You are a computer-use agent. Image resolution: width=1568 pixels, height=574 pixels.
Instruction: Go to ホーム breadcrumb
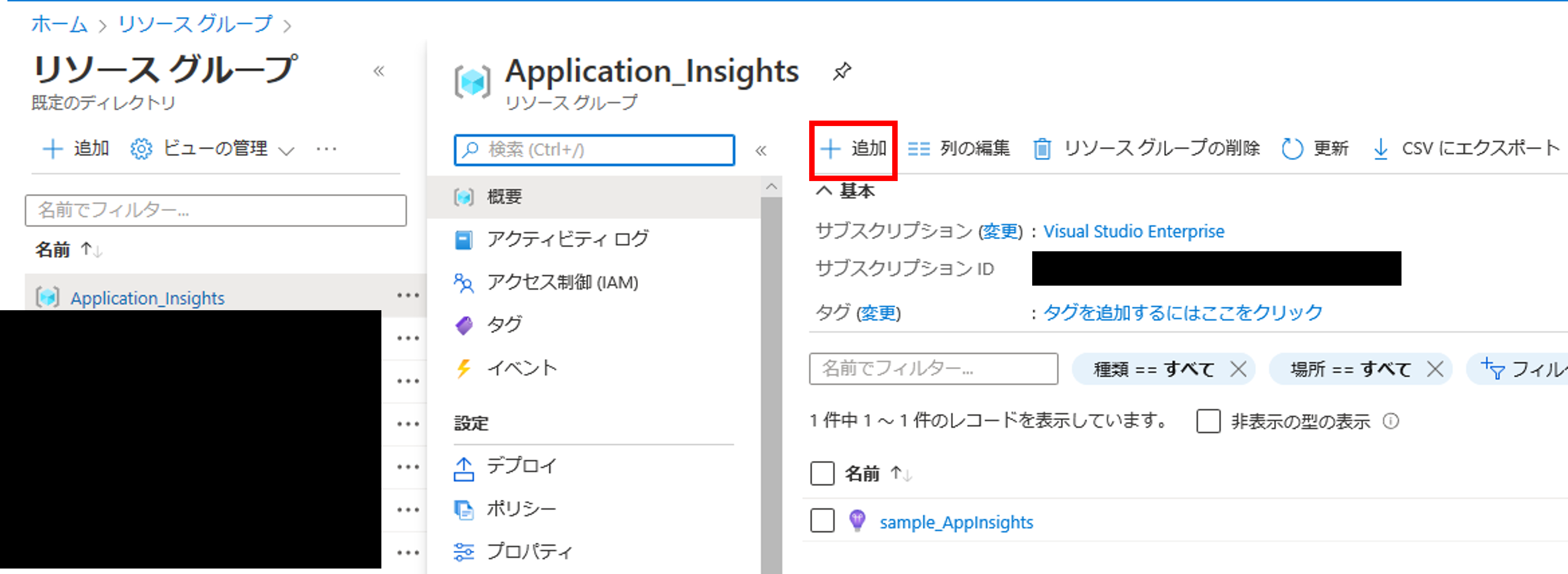click(x=59, y=24)
